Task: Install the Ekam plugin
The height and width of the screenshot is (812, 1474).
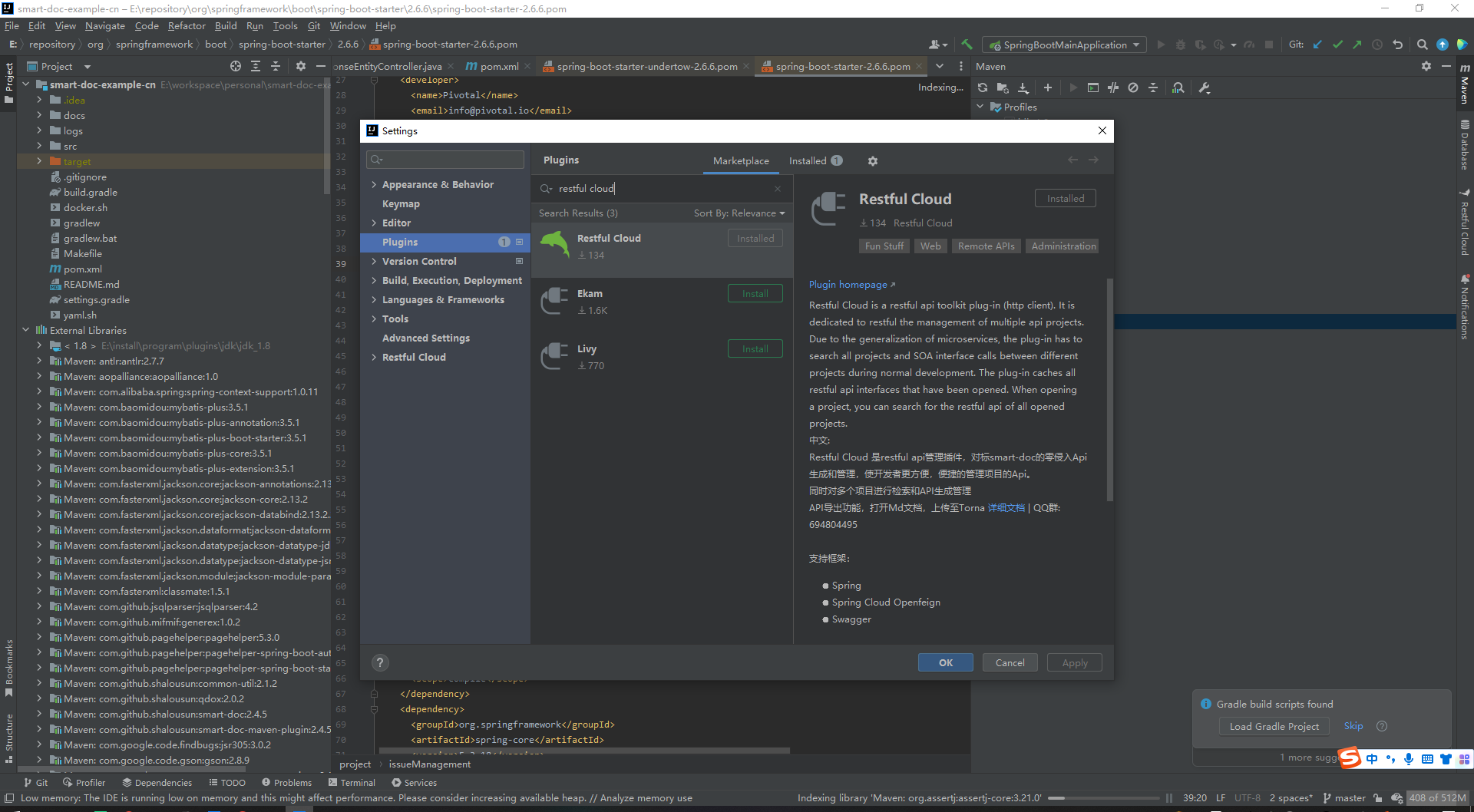Action: click(x=755, y=293)
